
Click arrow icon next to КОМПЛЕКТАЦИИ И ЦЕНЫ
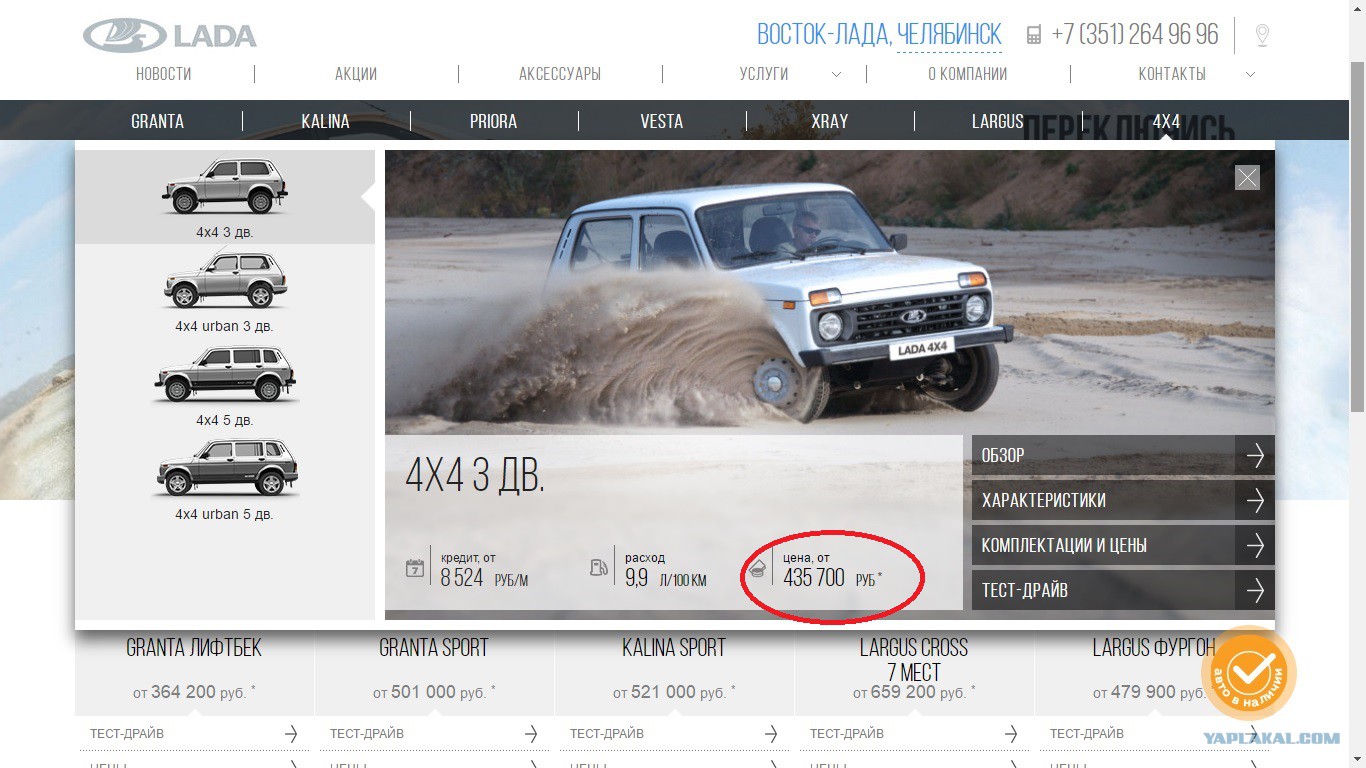[1255, 545]
